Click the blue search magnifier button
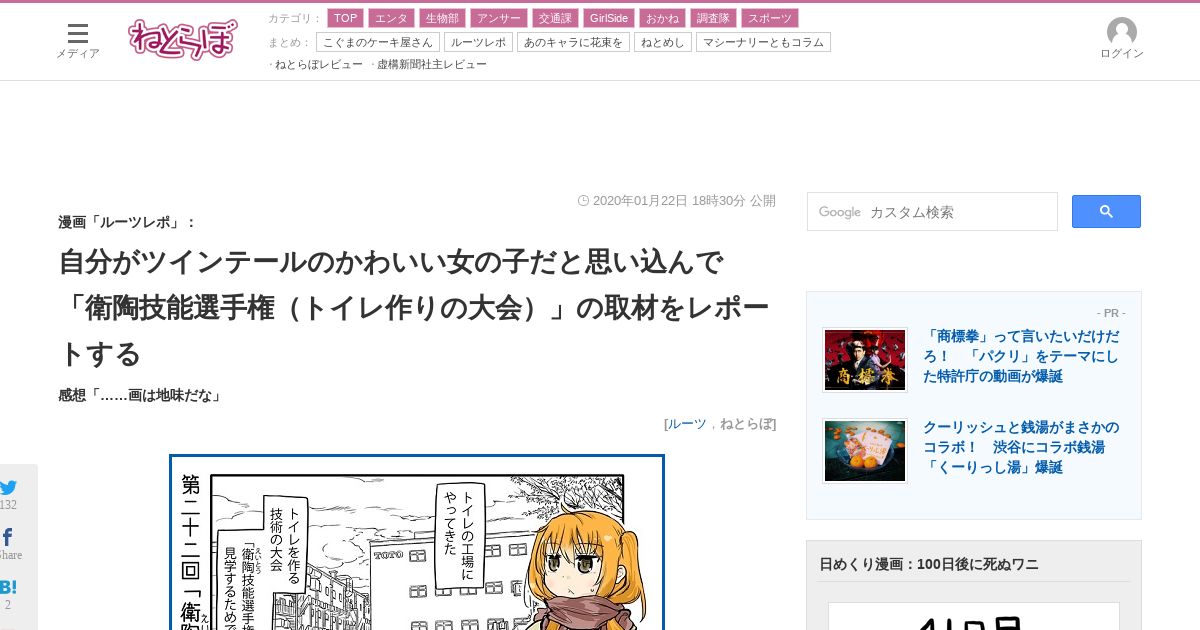 [1106, 211]
